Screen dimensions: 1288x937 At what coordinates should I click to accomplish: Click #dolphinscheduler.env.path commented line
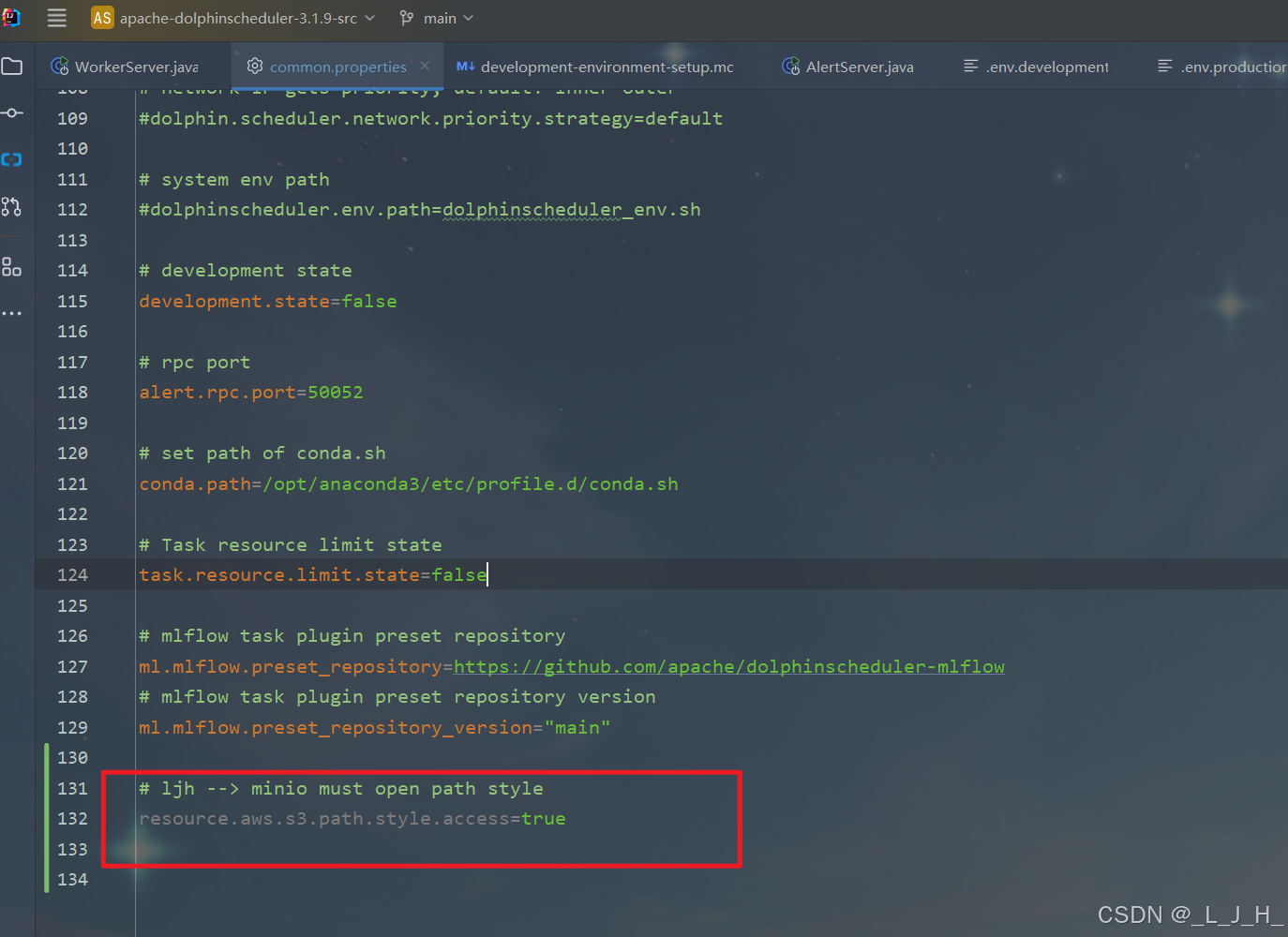(x=420, y=210)
